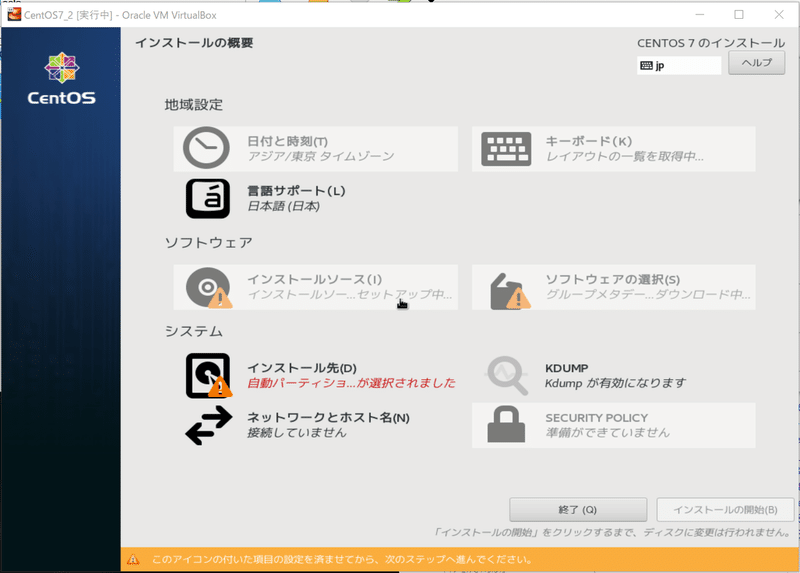Open the installation source disc icon

coord(209,287)
